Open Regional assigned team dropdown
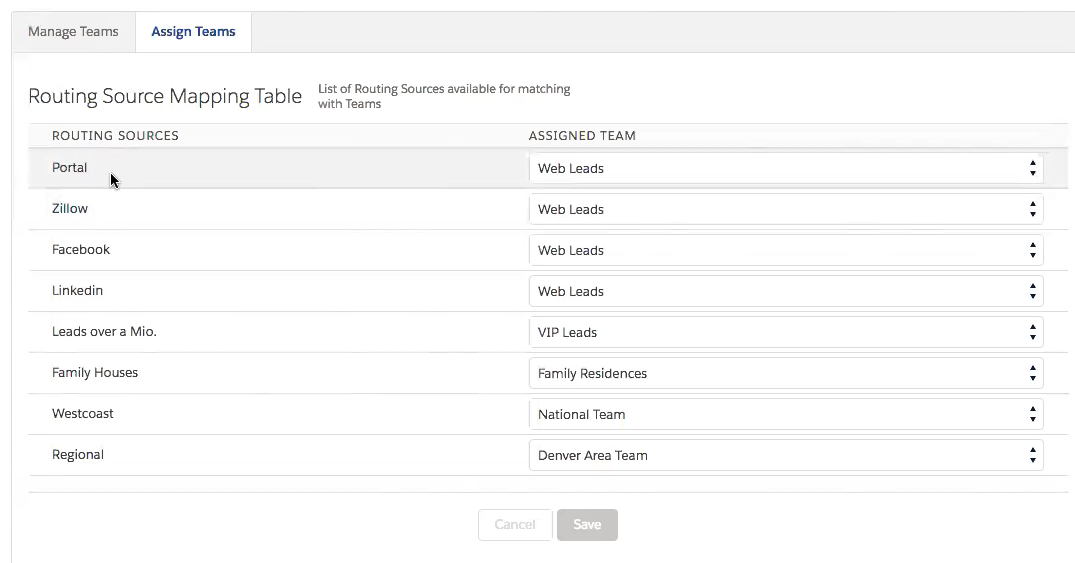The height and width of the screenshot is (563, 1075). 786,455
